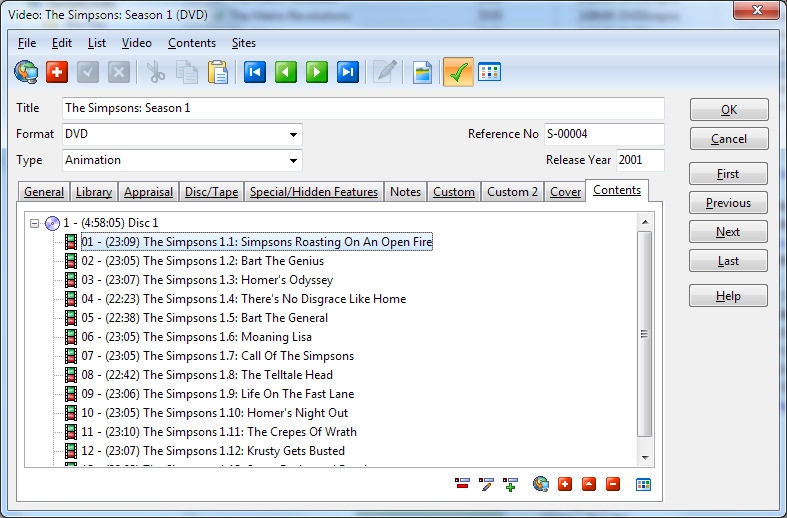Switch to the Special/Hidden Features tab

point(313,192)
